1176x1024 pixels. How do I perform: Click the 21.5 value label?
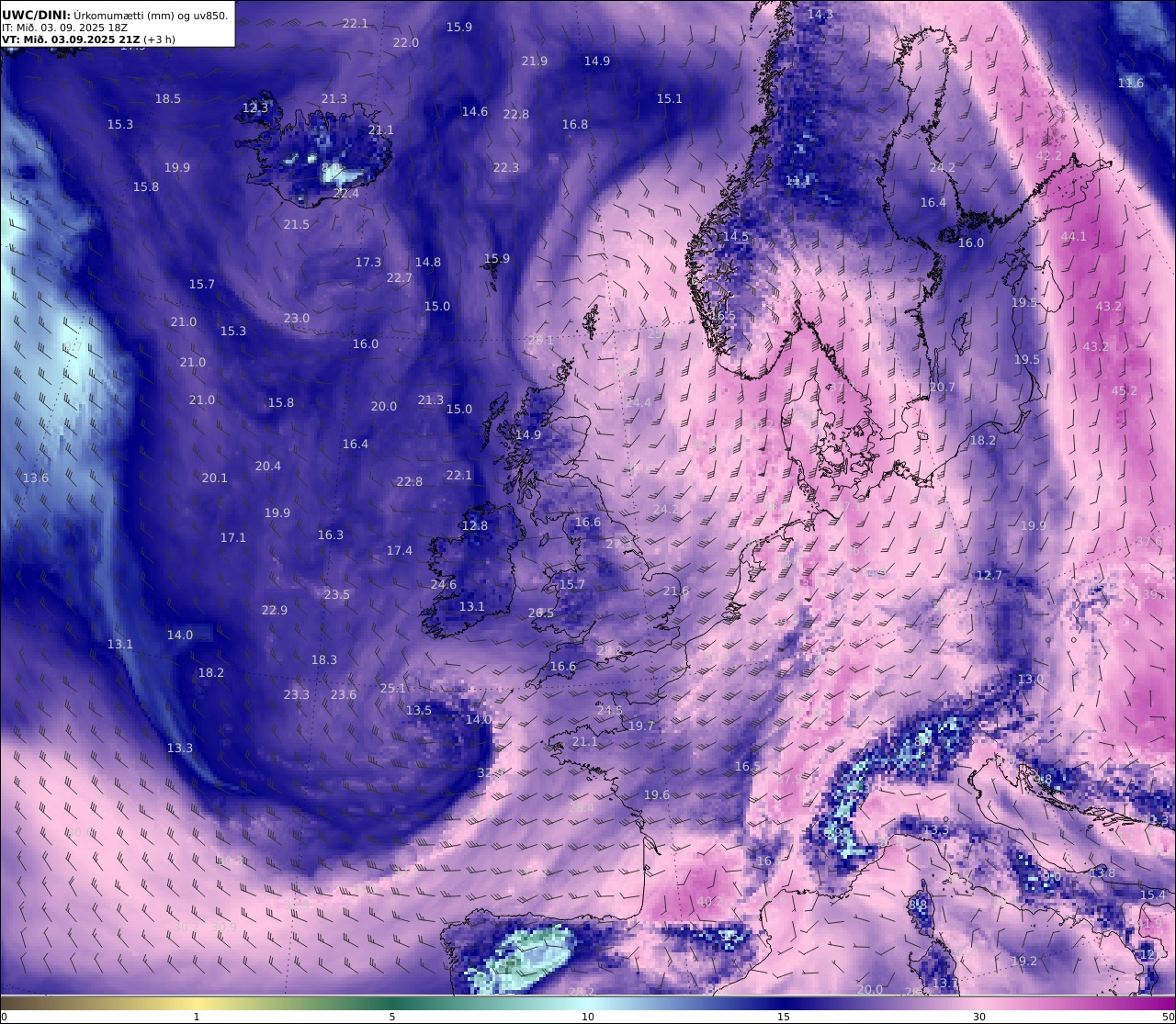(297, 225)
